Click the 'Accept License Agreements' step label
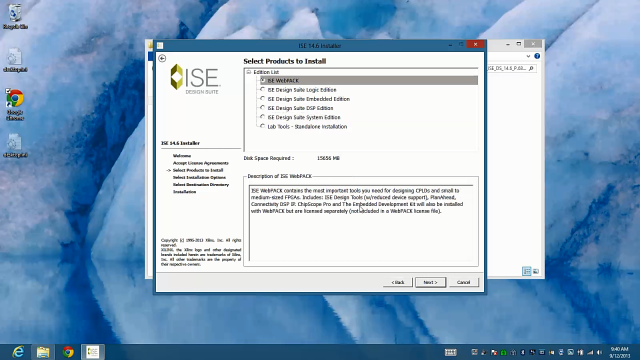Image resolution: width=640 pixels, height=360 pixels. (200, 163)
